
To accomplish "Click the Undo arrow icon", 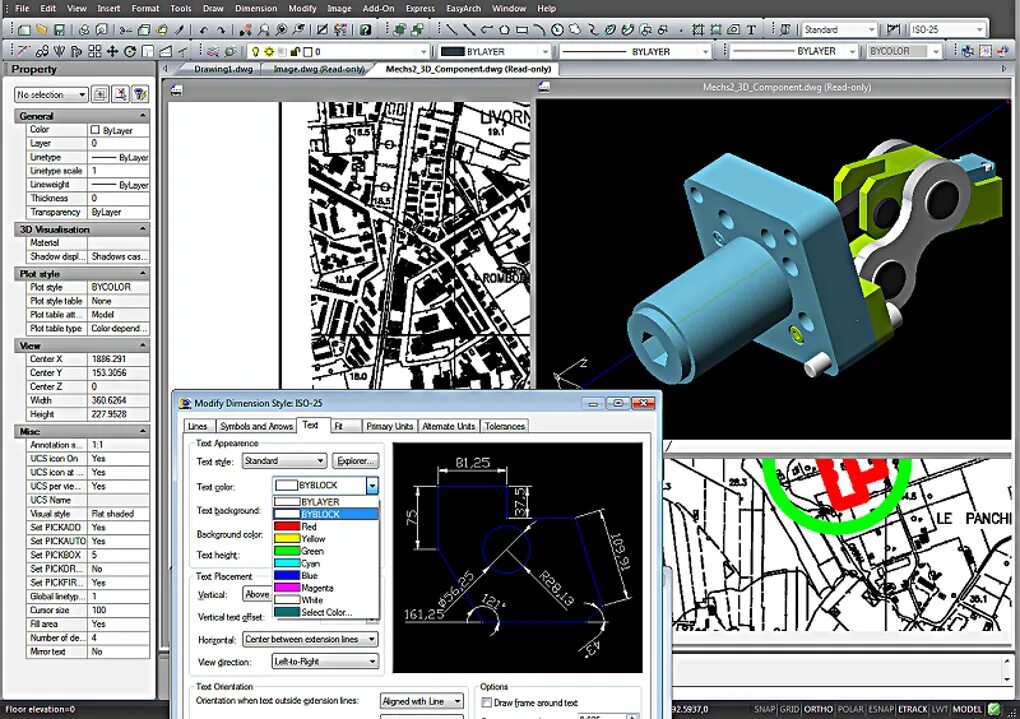I will [204, 30].
